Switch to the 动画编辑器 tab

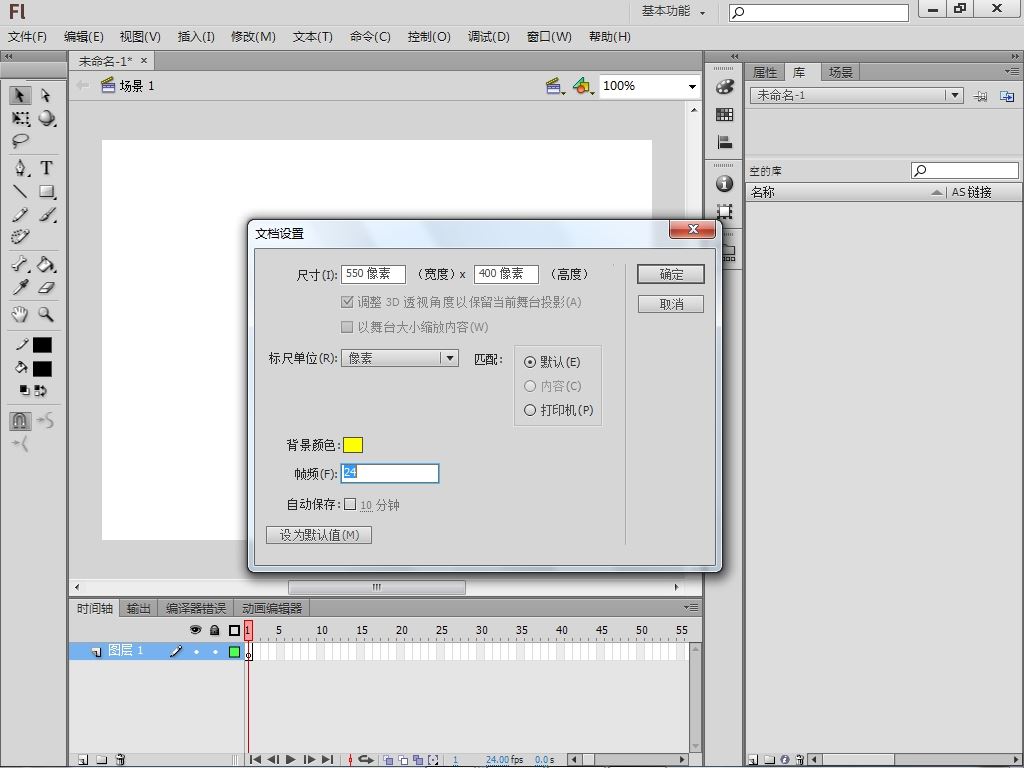(272, 609)
